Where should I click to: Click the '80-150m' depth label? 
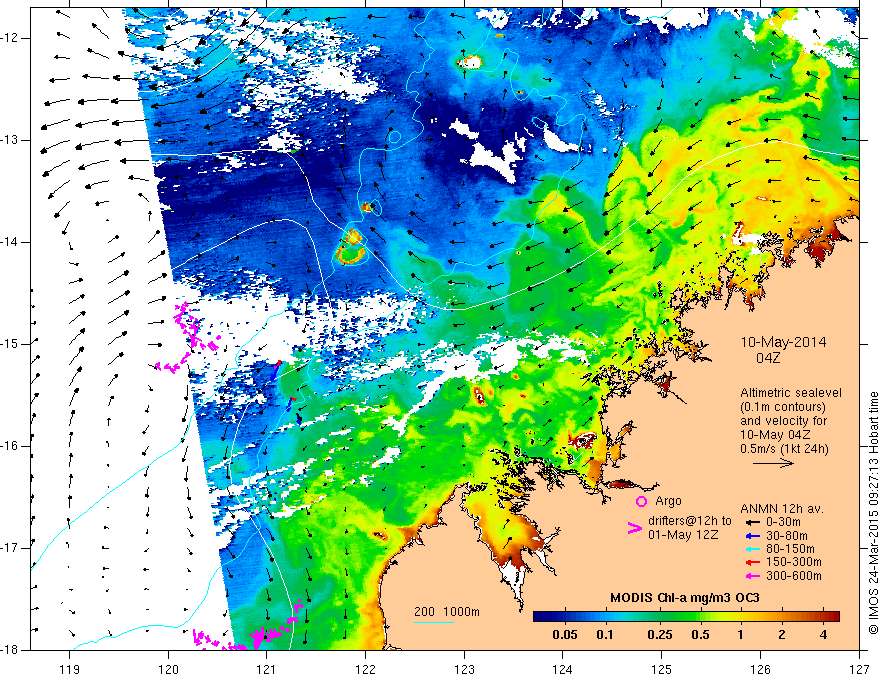pos(790,549)
